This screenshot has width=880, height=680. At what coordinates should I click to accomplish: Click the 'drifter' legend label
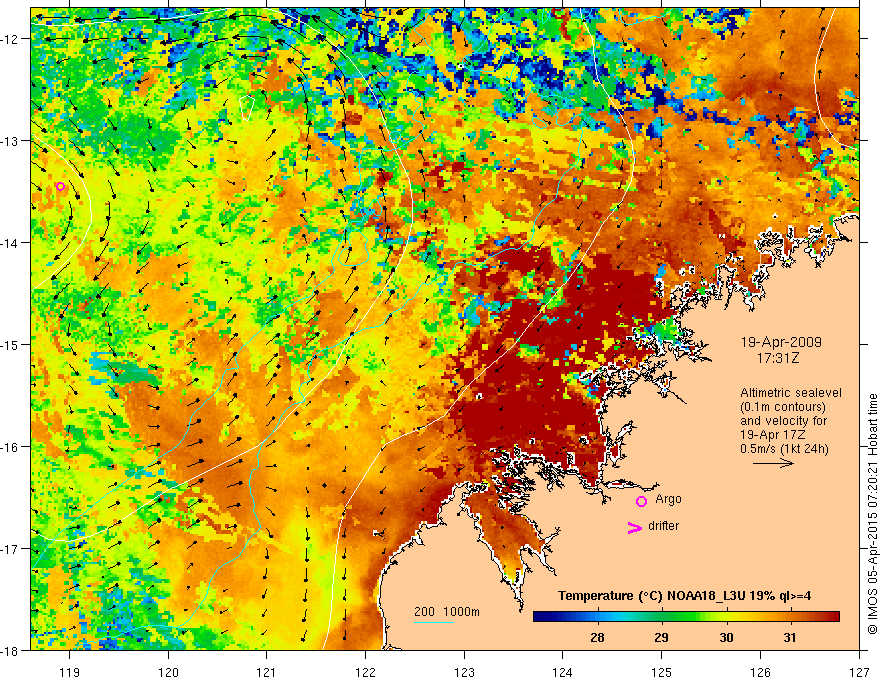[x=663, y=526]
